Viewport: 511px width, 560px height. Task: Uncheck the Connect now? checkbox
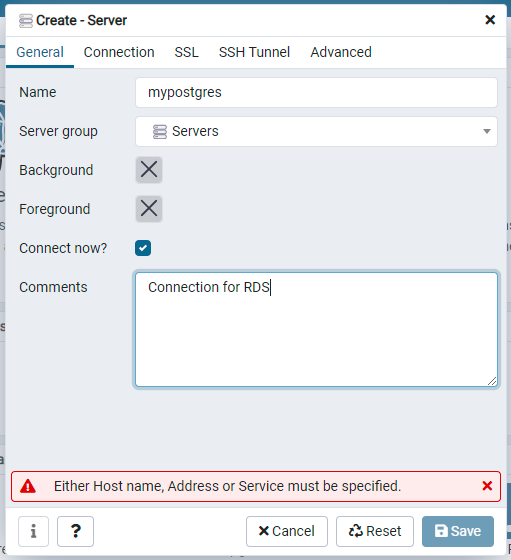143,248
